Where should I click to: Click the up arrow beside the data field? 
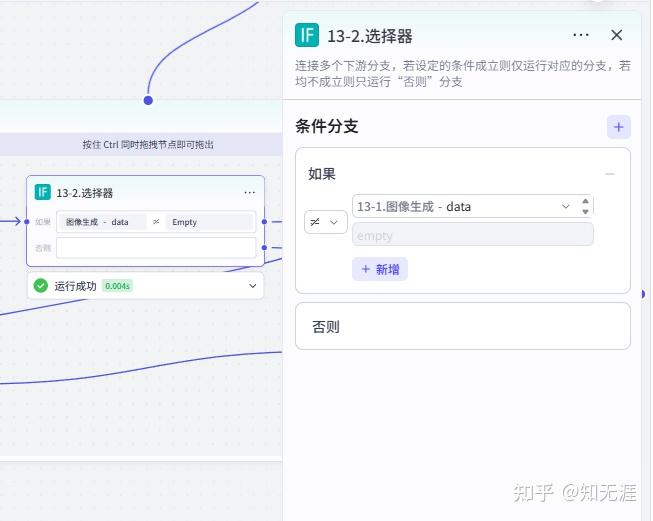coord(585,201)
